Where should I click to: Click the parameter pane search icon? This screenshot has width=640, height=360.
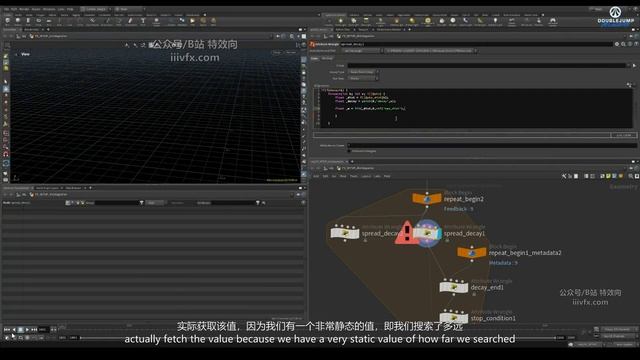(x=623, y=44)
